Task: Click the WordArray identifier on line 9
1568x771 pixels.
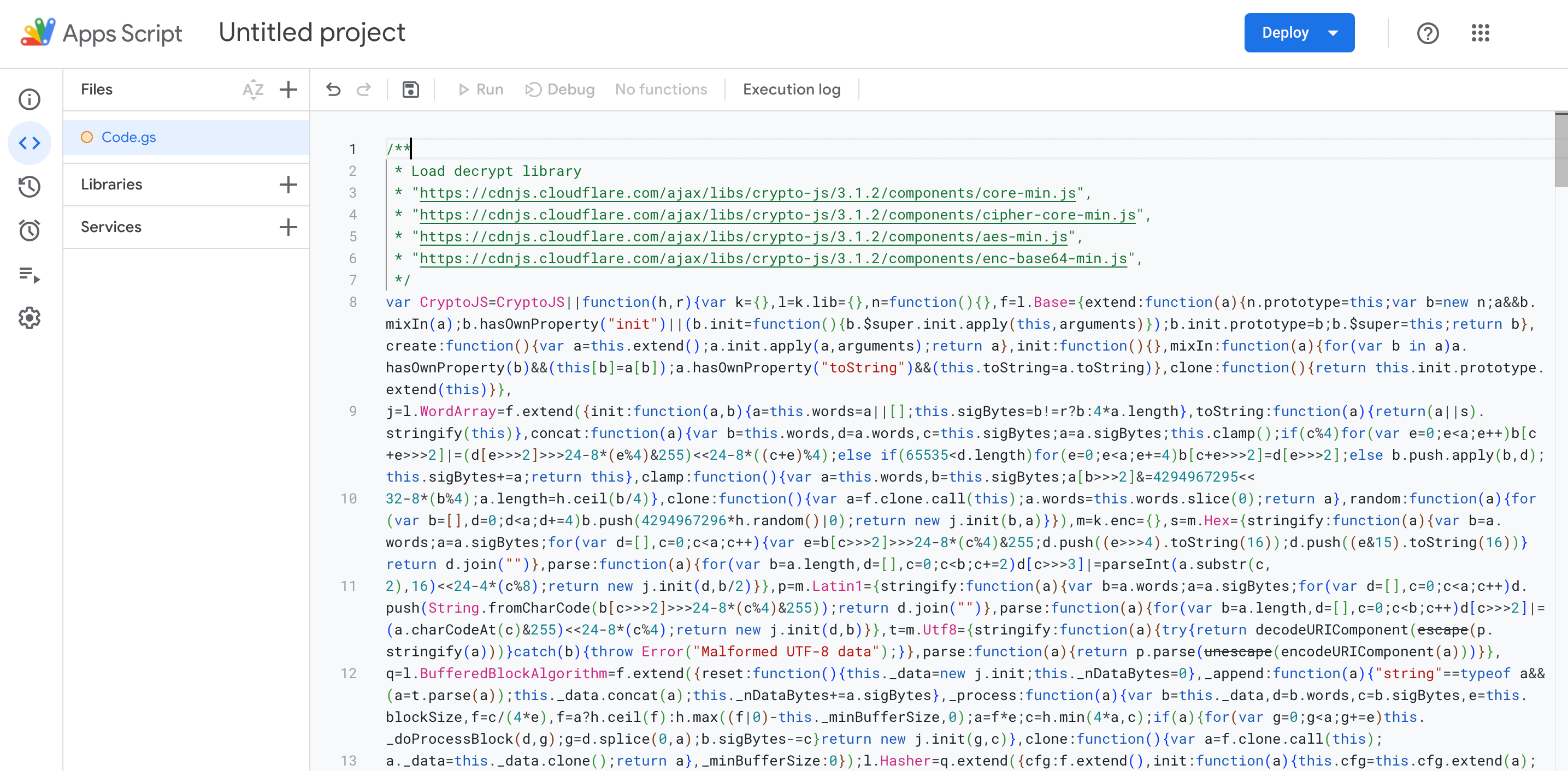Action: click(458, 411)
